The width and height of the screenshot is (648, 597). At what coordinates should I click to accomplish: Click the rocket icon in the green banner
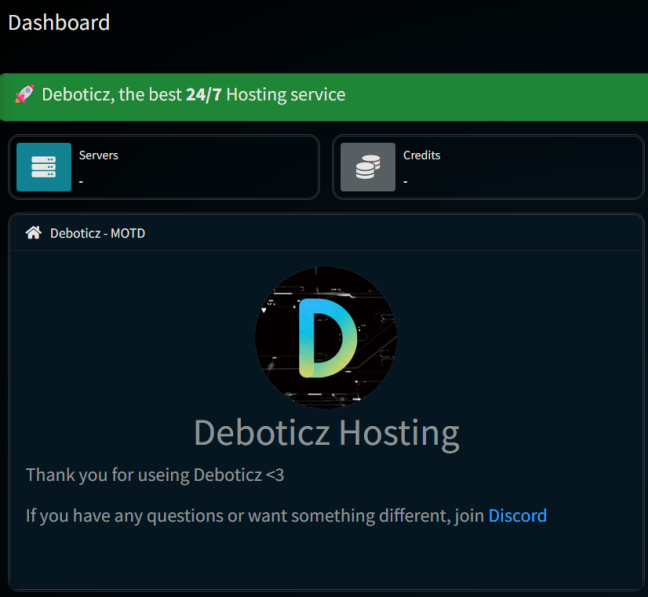(24, 95)
